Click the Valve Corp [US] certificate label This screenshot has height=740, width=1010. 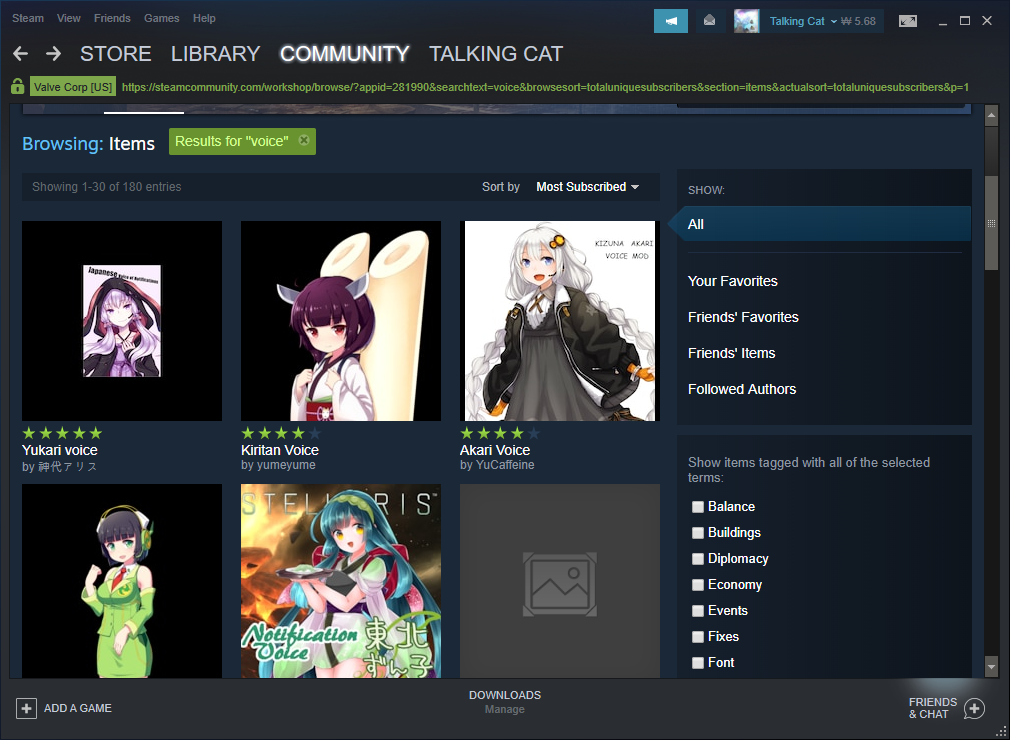pos(73,87)
